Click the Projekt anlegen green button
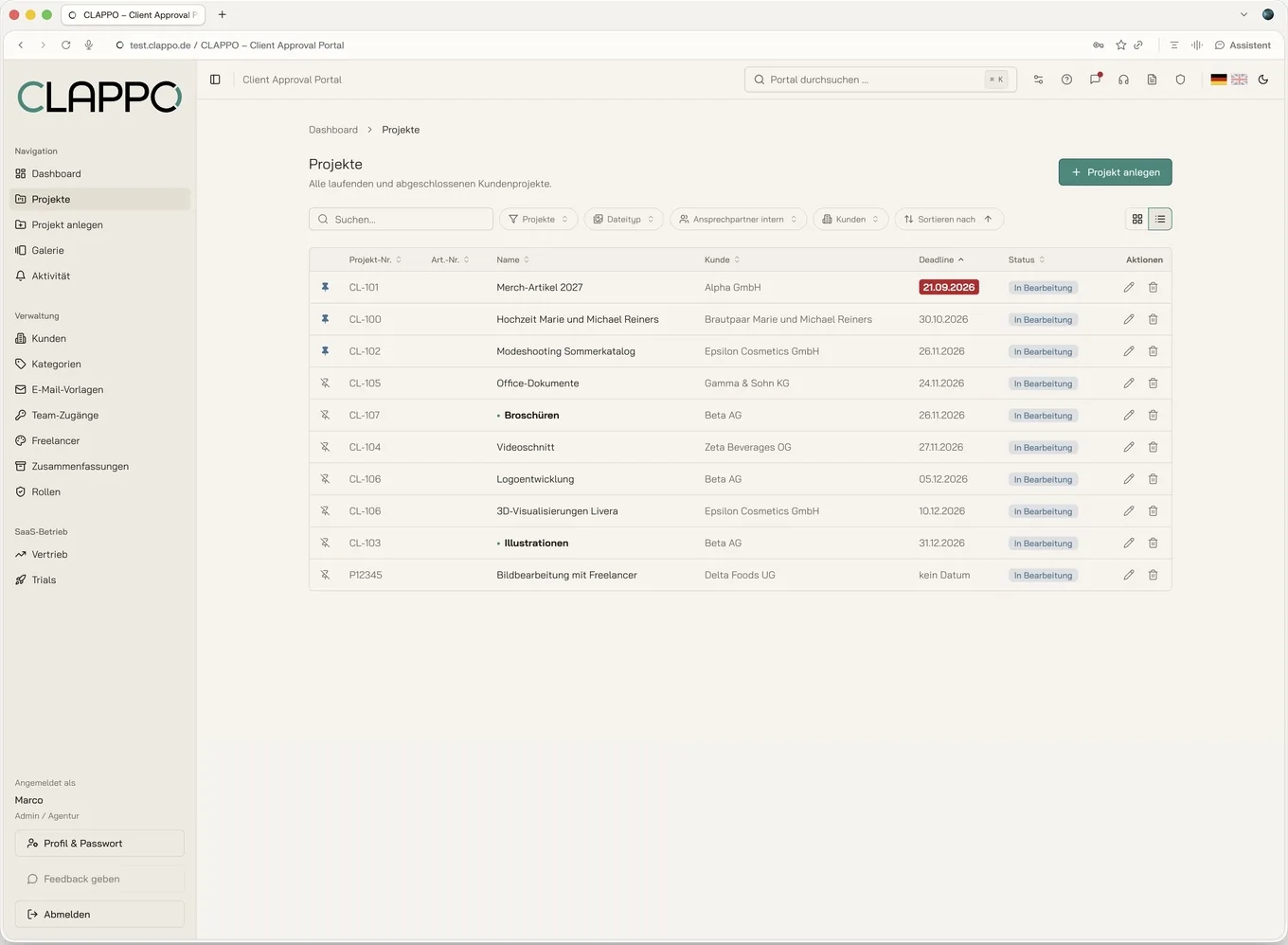The height and width of the screenshot is (945, 1288). pos(1115,172)
